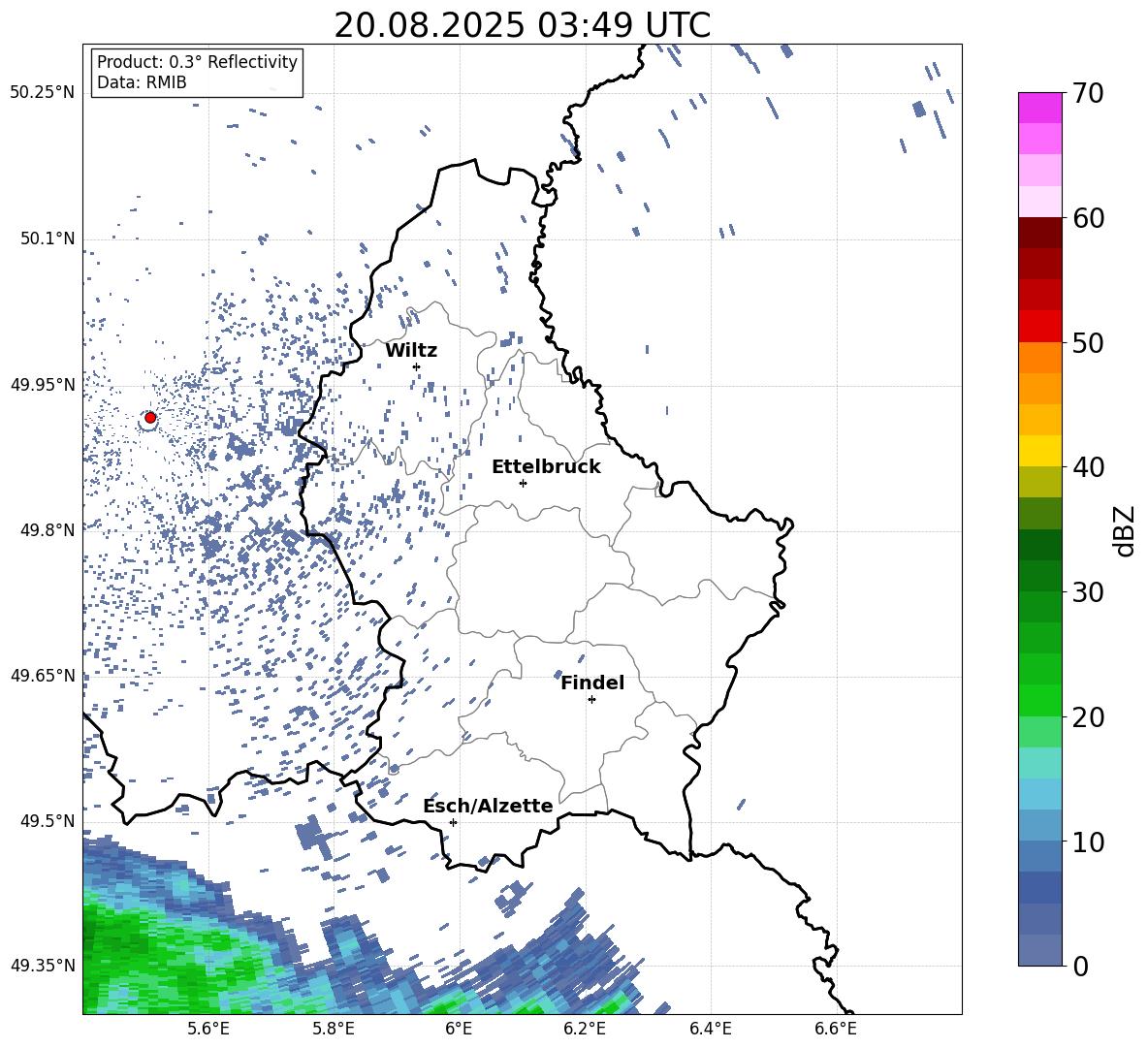Click the 5.6°E longitude label

click(208, 1029)
